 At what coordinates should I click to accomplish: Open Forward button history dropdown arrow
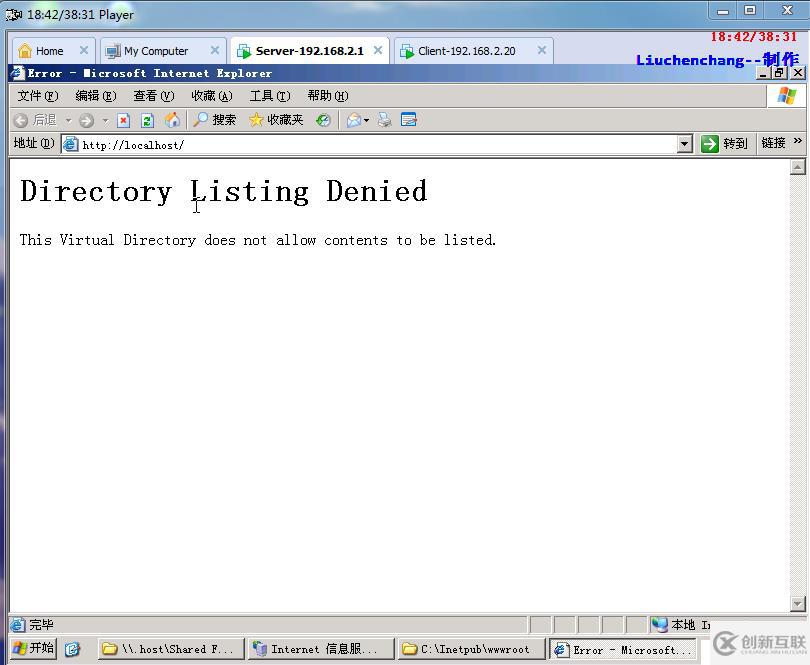tap(105, 120)
